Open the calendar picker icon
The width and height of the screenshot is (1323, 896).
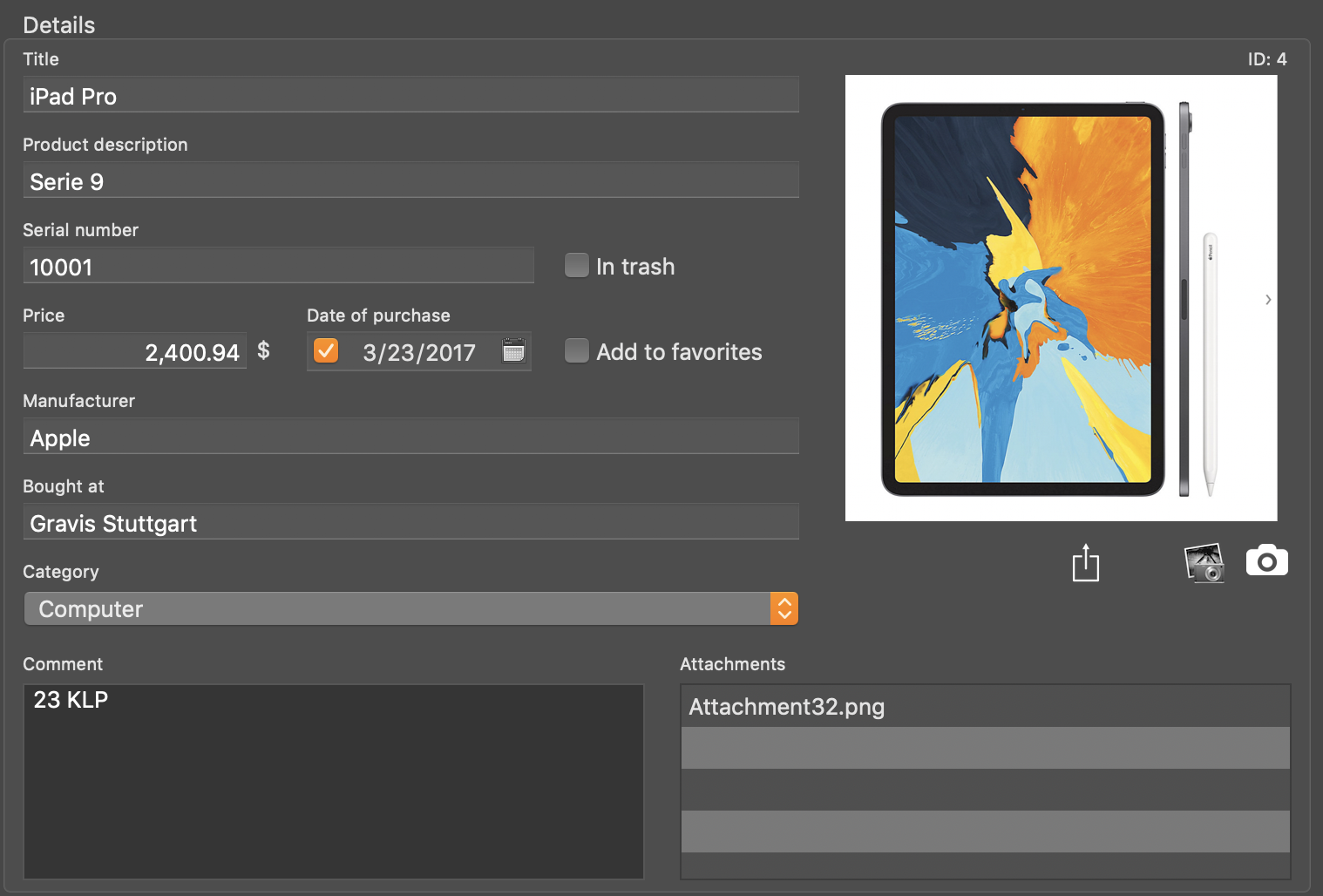(x=514, y=350)
